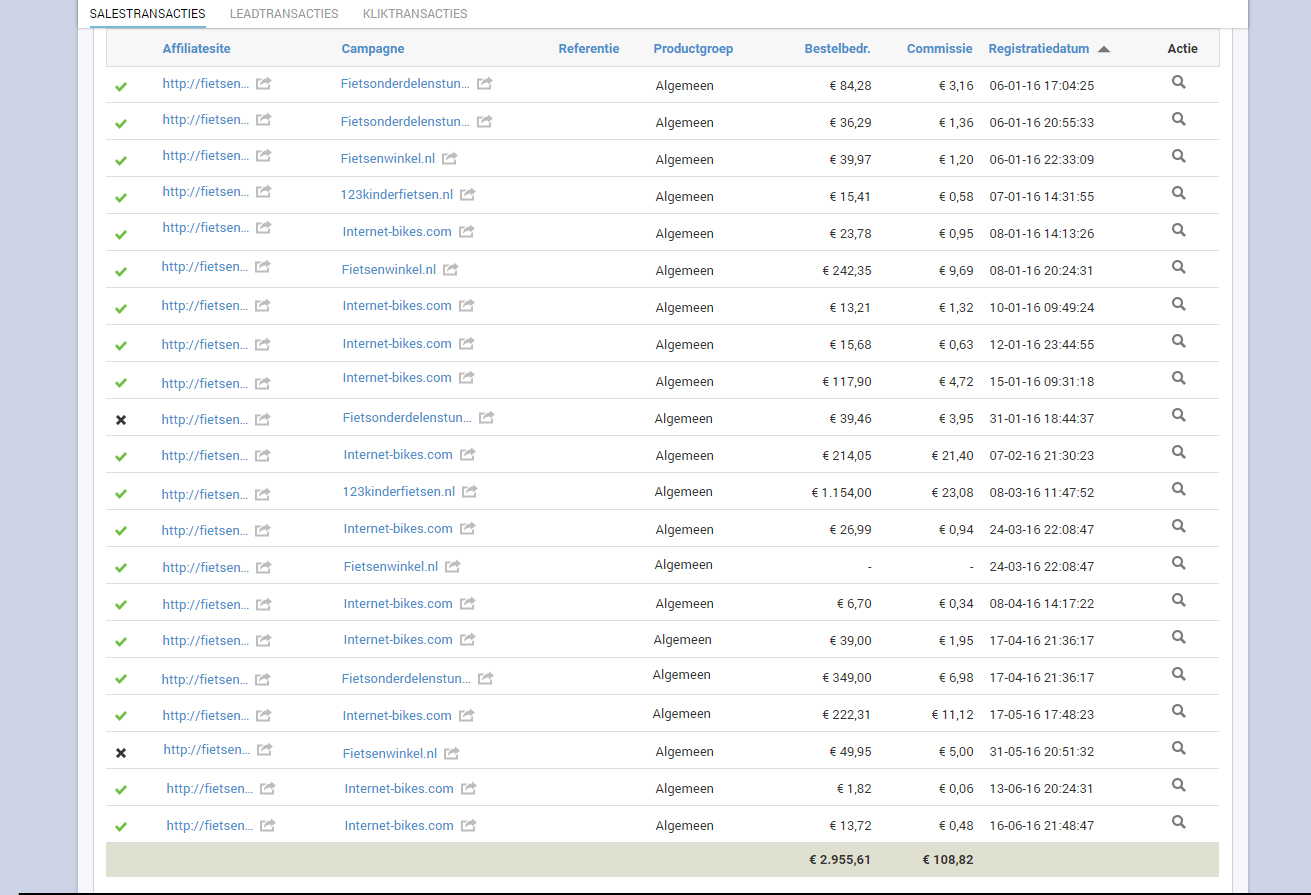The width and height of the screenshot is (1311, 895).
Task: Open http://fietsen... affiliate link in € 6,70 row
Action: pos(206,604)
